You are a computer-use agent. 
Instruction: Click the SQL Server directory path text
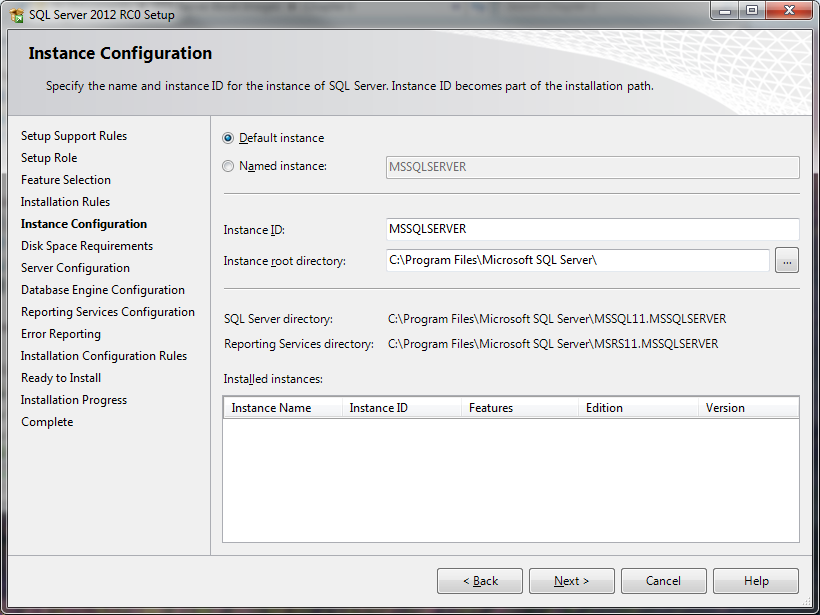coord(557,319)
